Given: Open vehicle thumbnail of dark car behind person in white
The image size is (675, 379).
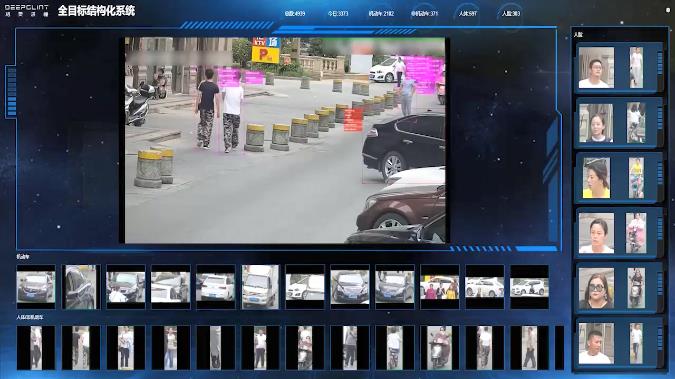Looking at the screenshot, I should [x=126, y=287].
